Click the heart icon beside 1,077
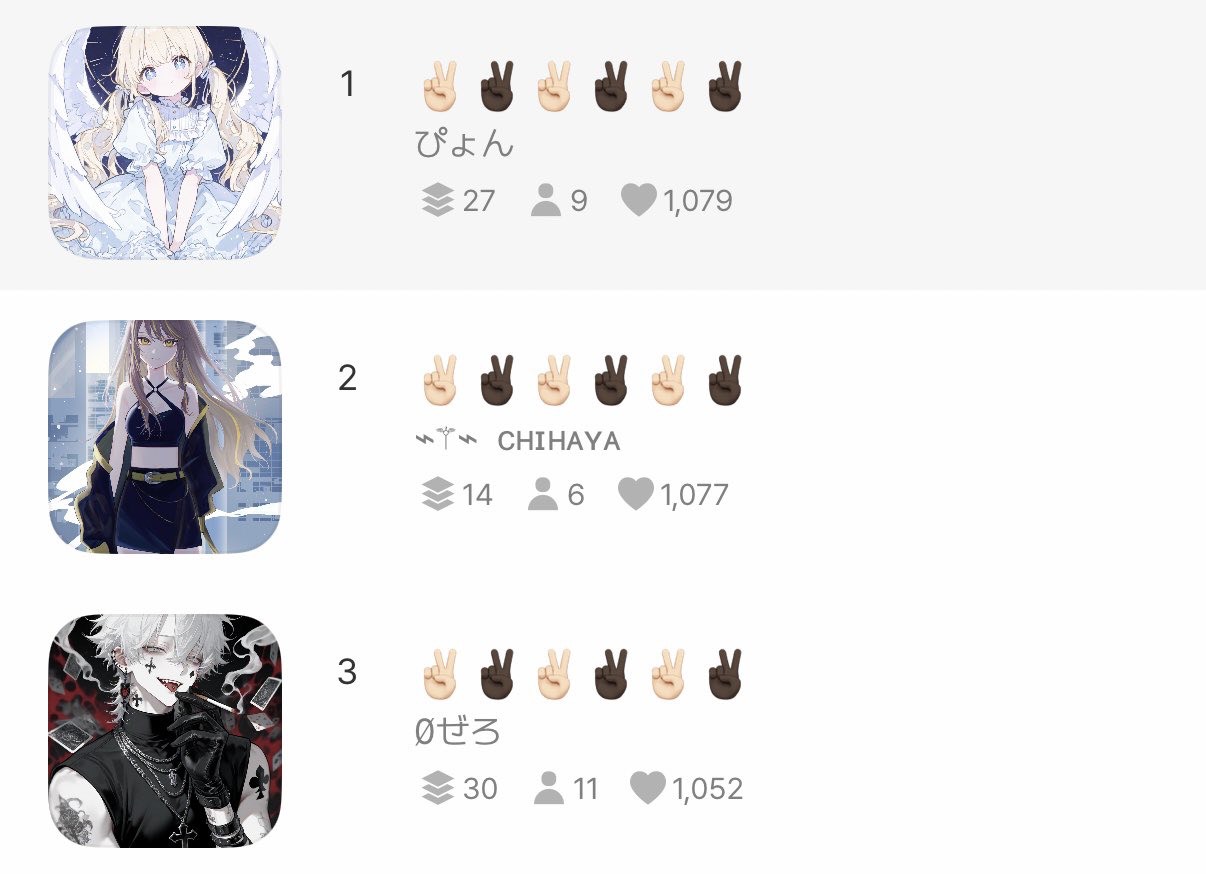The width and height of the screenshot is (1206, 874). 635,494
